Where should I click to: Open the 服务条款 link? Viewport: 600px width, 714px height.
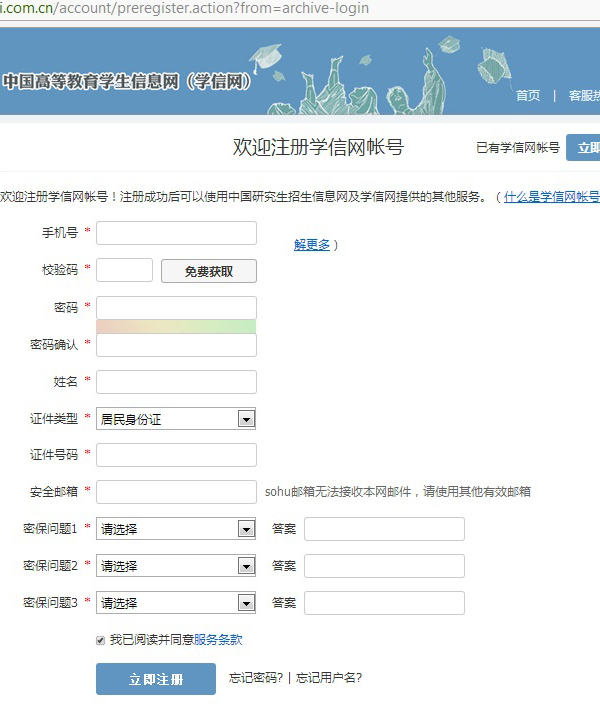[x=218, y=640]
